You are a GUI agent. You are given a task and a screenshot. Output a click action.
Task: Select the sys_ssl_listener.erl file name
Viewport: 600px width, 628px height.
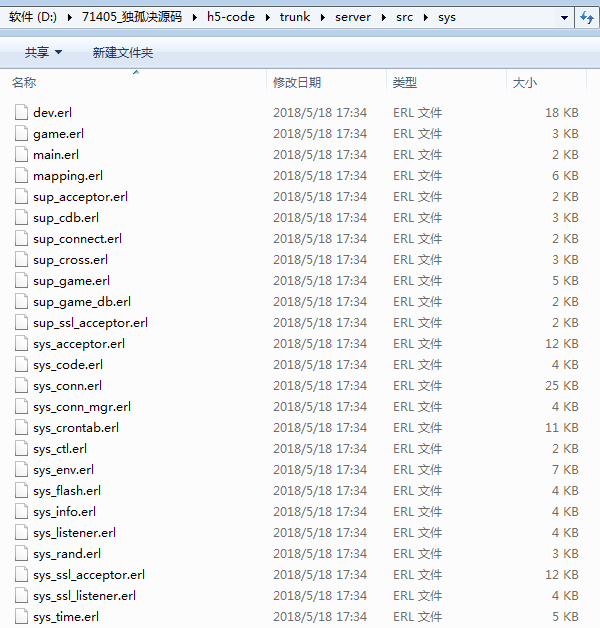[84, 596]
